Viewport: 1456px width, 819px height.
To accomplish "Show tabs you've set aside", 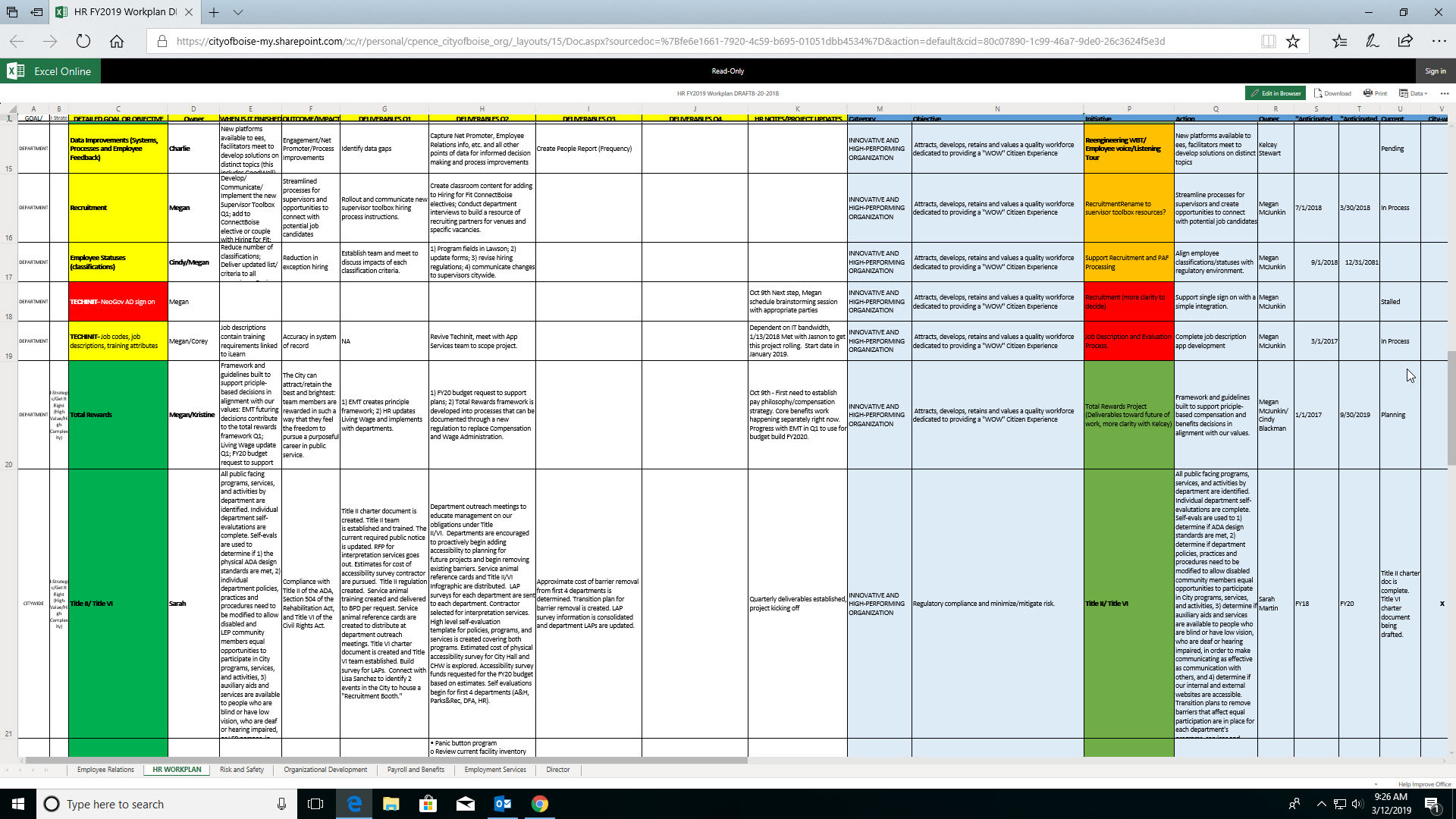I will click(12, 12).
